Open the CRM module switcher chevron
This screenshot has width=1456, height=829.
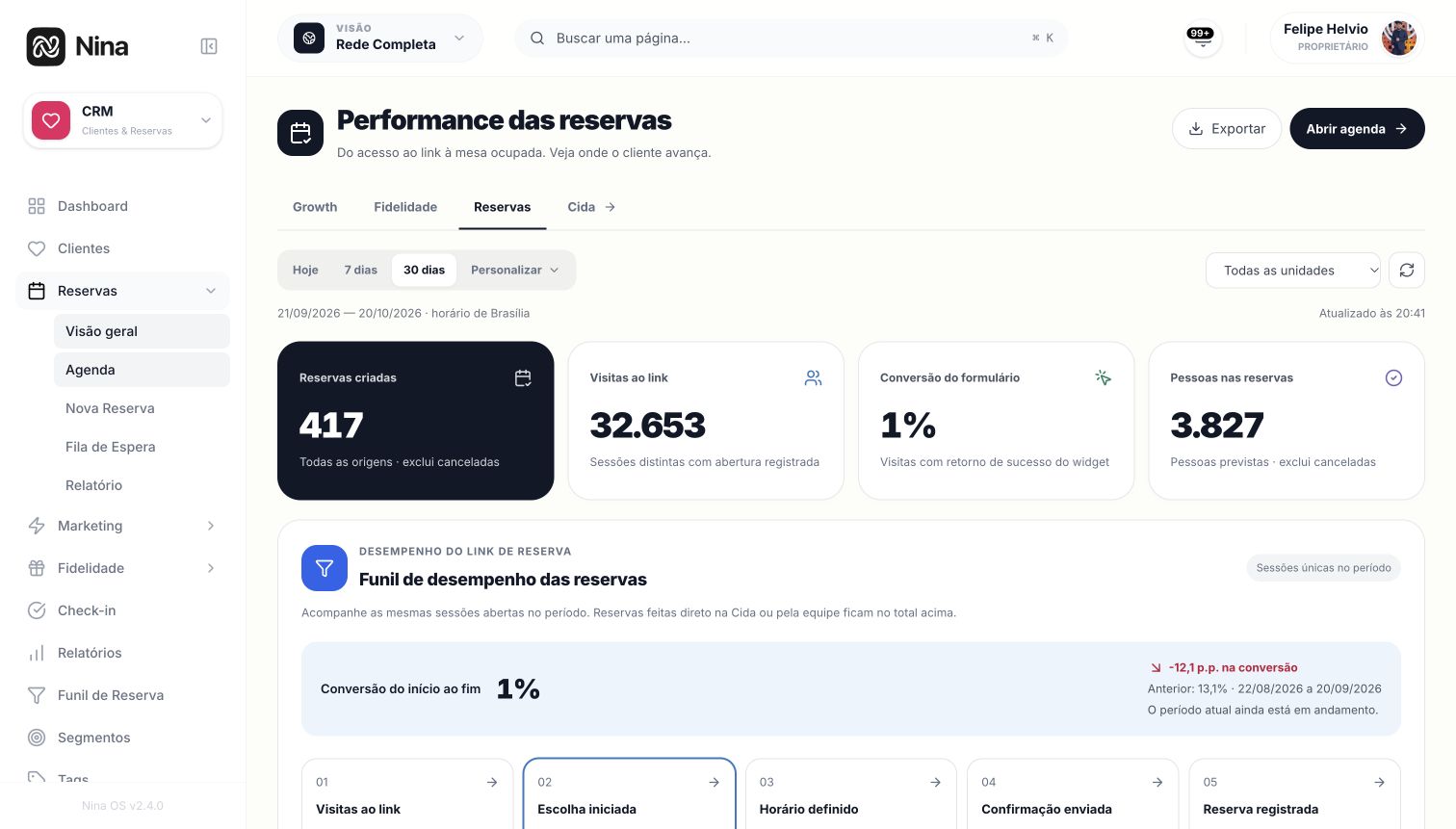(206, 120)
